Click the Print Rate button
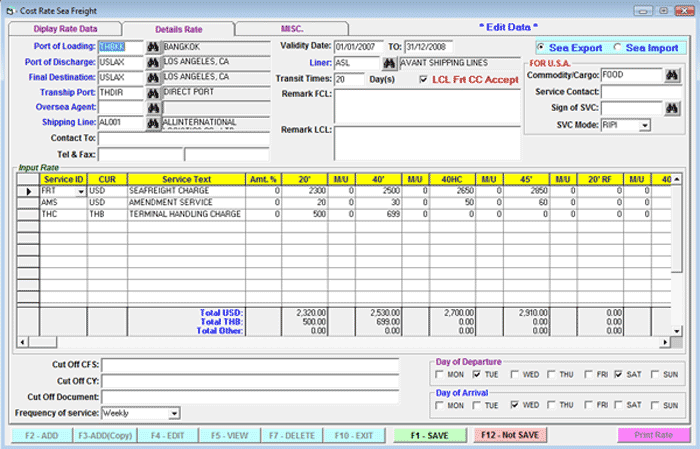 (653, 435)
